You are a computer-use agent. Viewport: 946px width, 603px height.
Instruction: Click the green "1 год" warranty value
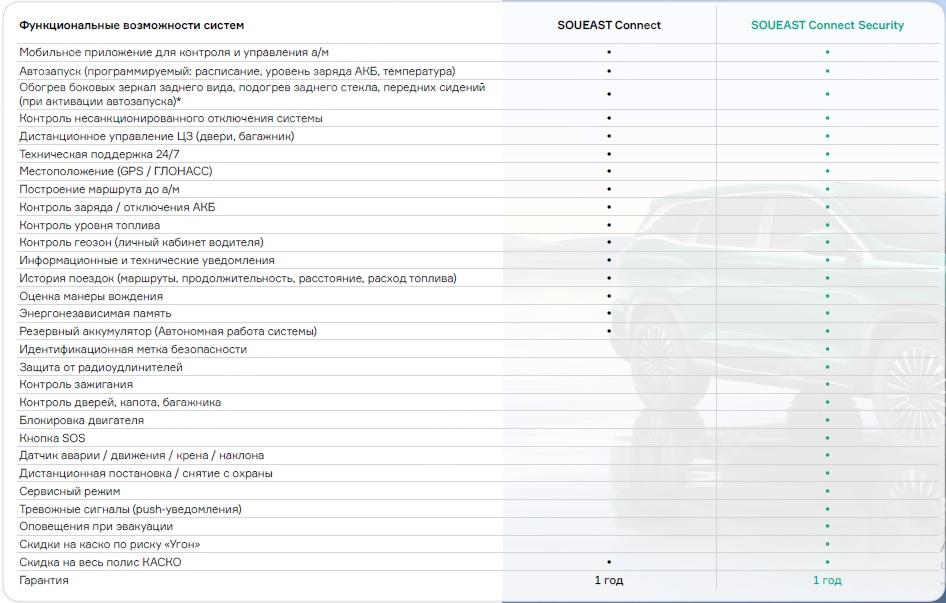[x=827, y=581]
